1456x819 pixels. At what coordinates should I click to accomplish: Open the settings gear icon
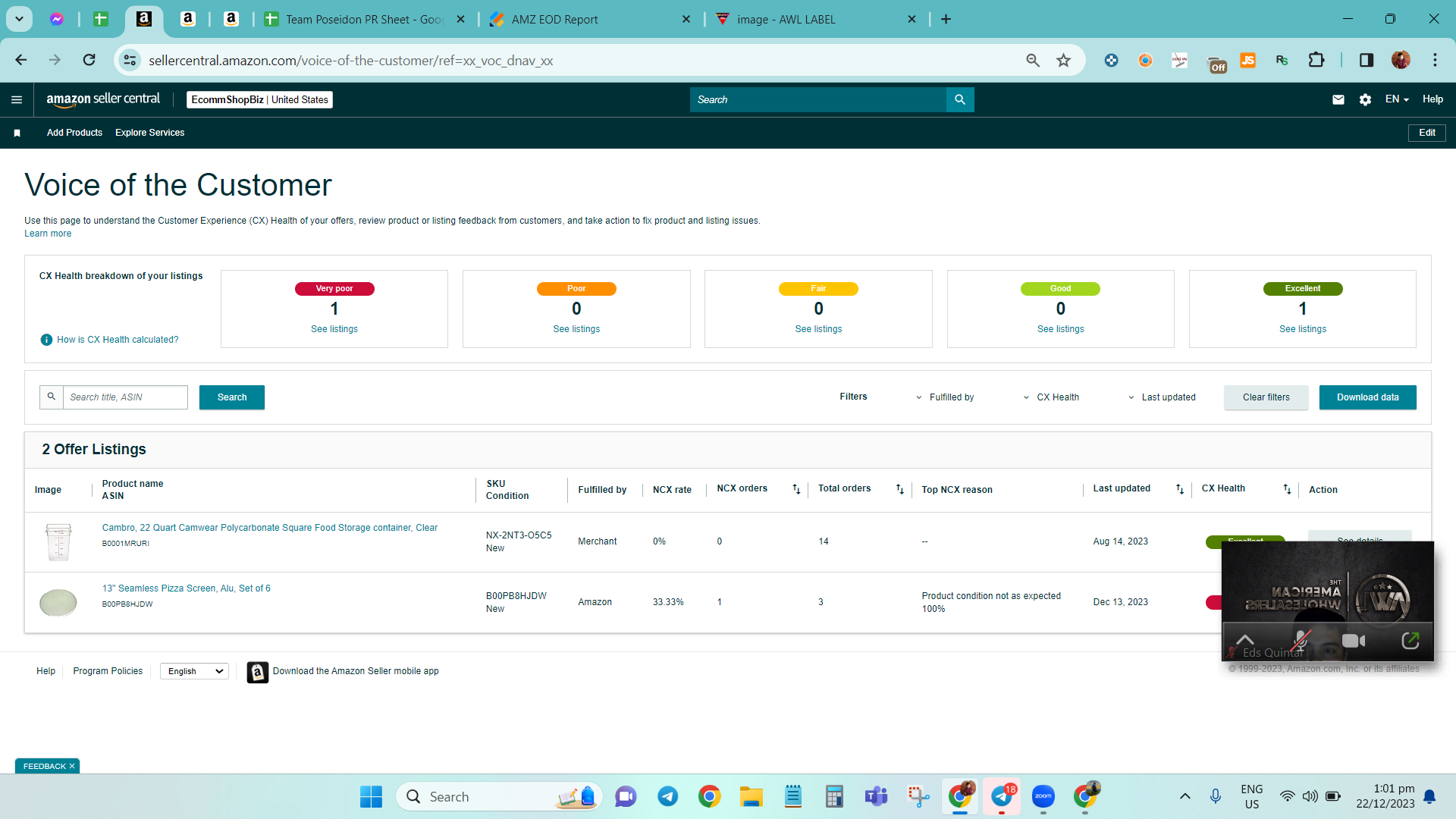coord(1365,99)
